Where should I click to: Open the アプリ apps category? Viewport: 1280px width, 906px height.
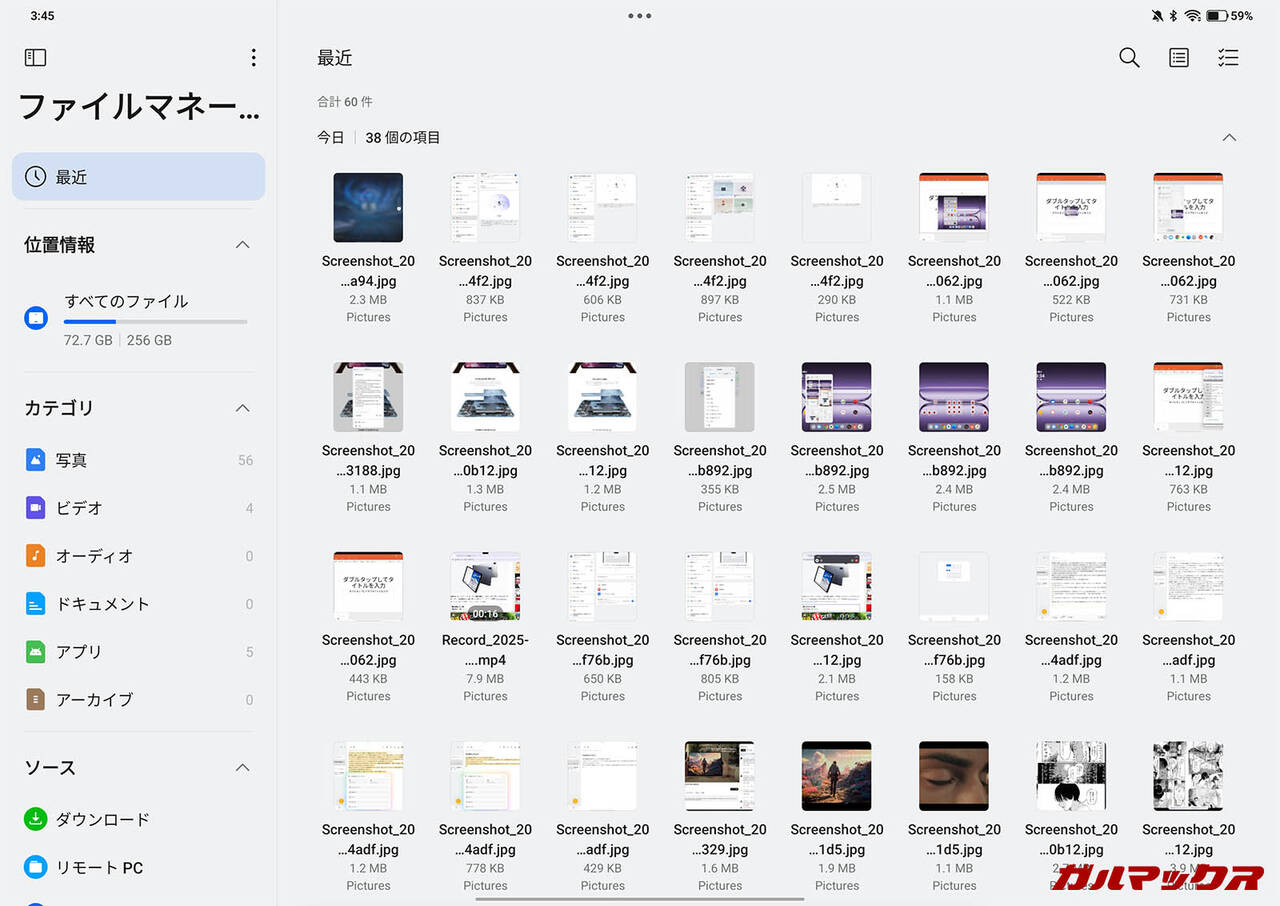tap(79, 652)
